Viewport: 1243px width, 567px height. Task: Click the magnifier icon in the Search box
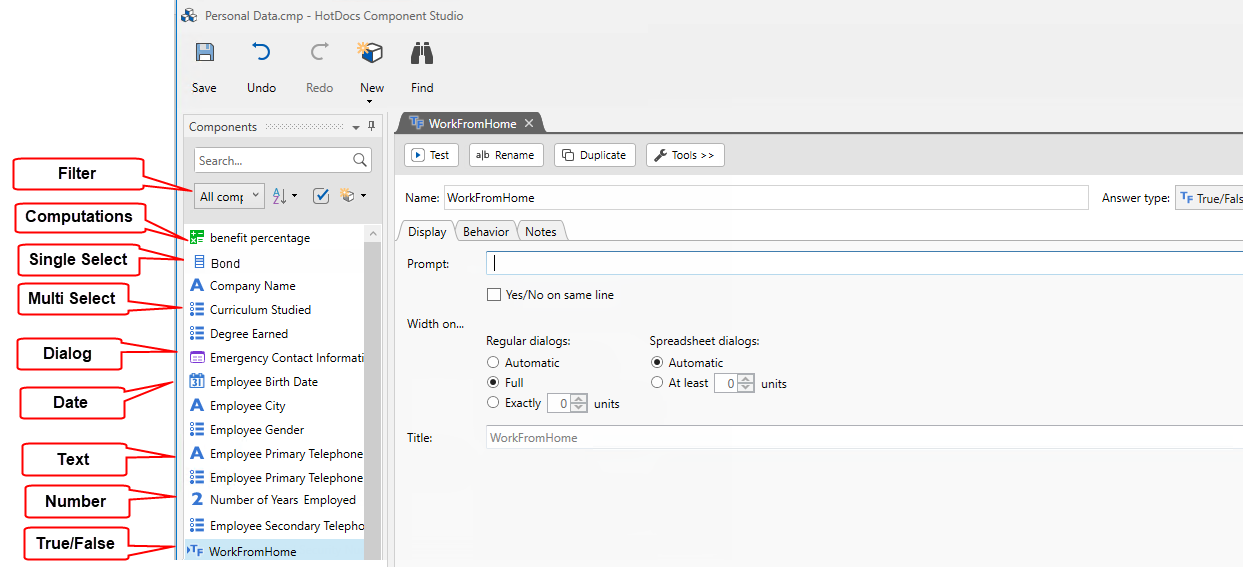point(360,160)
